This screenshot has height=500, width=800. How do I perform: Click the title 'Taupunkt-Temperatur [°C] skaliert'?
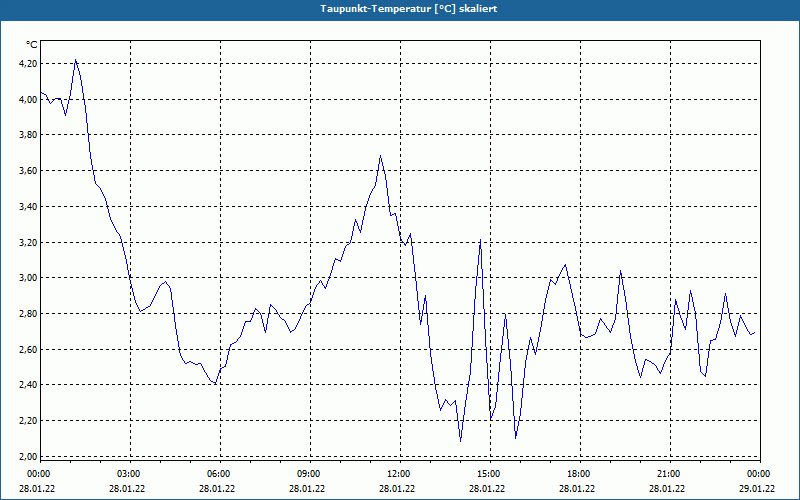click(409, 9)
